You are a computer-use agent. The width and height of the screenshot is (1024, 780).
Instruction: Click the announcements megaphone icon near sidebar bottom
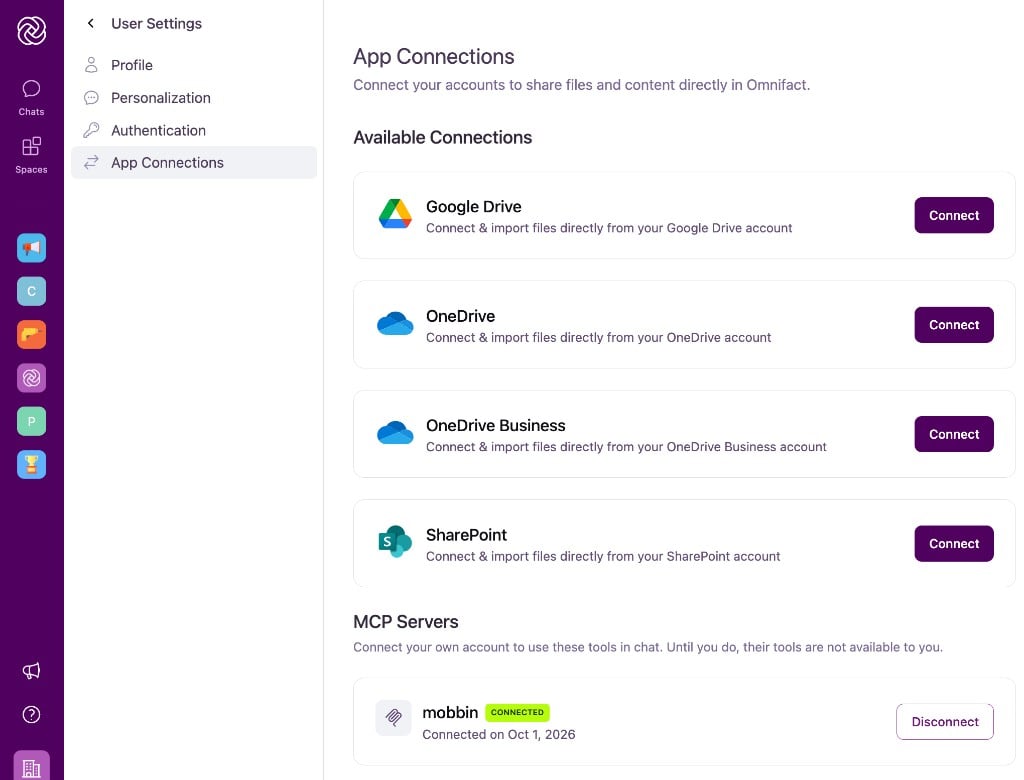click(x=31, y=671)
